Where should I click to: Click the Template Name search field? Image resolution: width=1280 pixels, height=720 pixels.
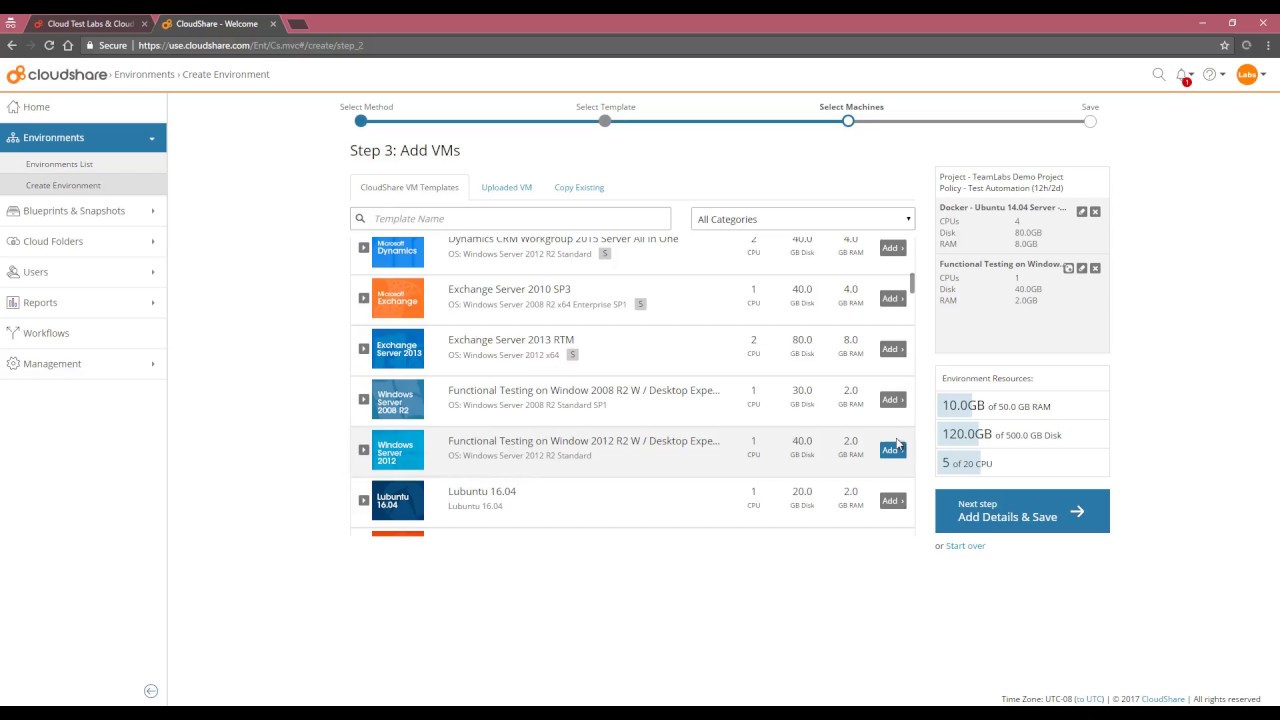[510, 218]
